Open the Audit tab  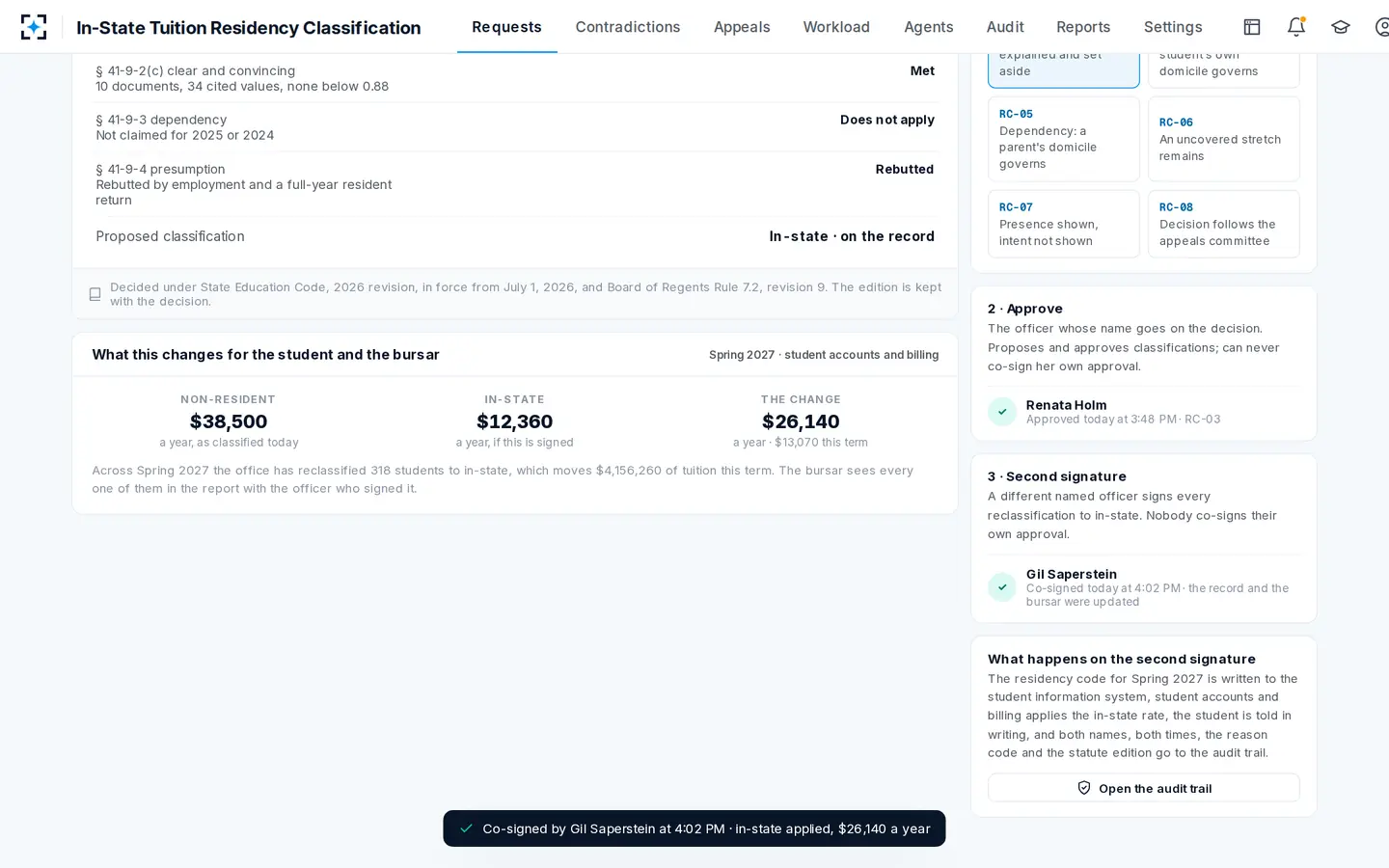point(1005,27)
